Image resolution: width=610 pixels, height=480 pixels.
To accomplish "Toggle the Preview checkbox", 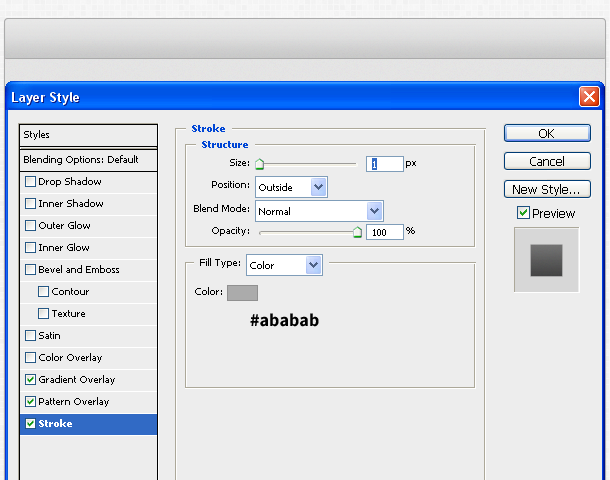I will point(523,213).
